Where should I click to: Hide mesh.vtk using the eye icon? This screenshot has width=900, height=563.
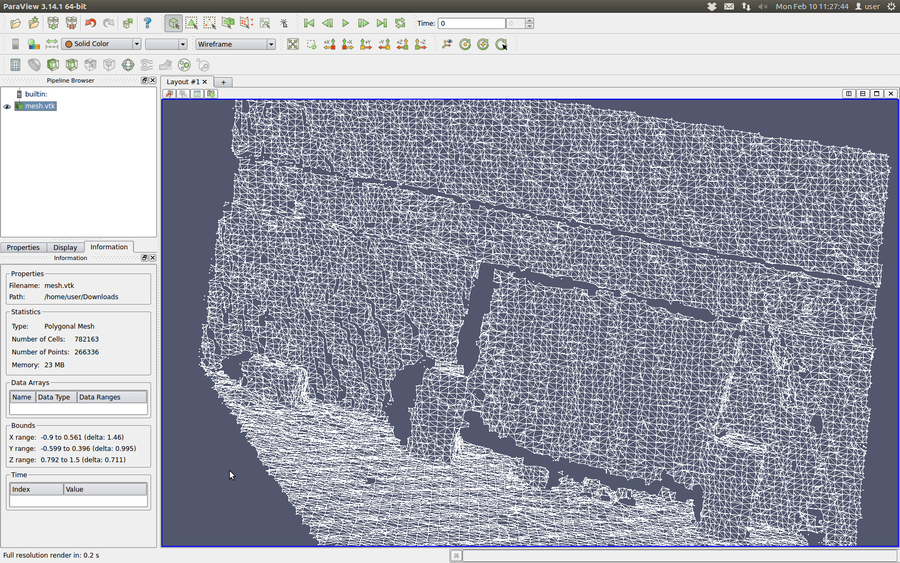(7, 106)
